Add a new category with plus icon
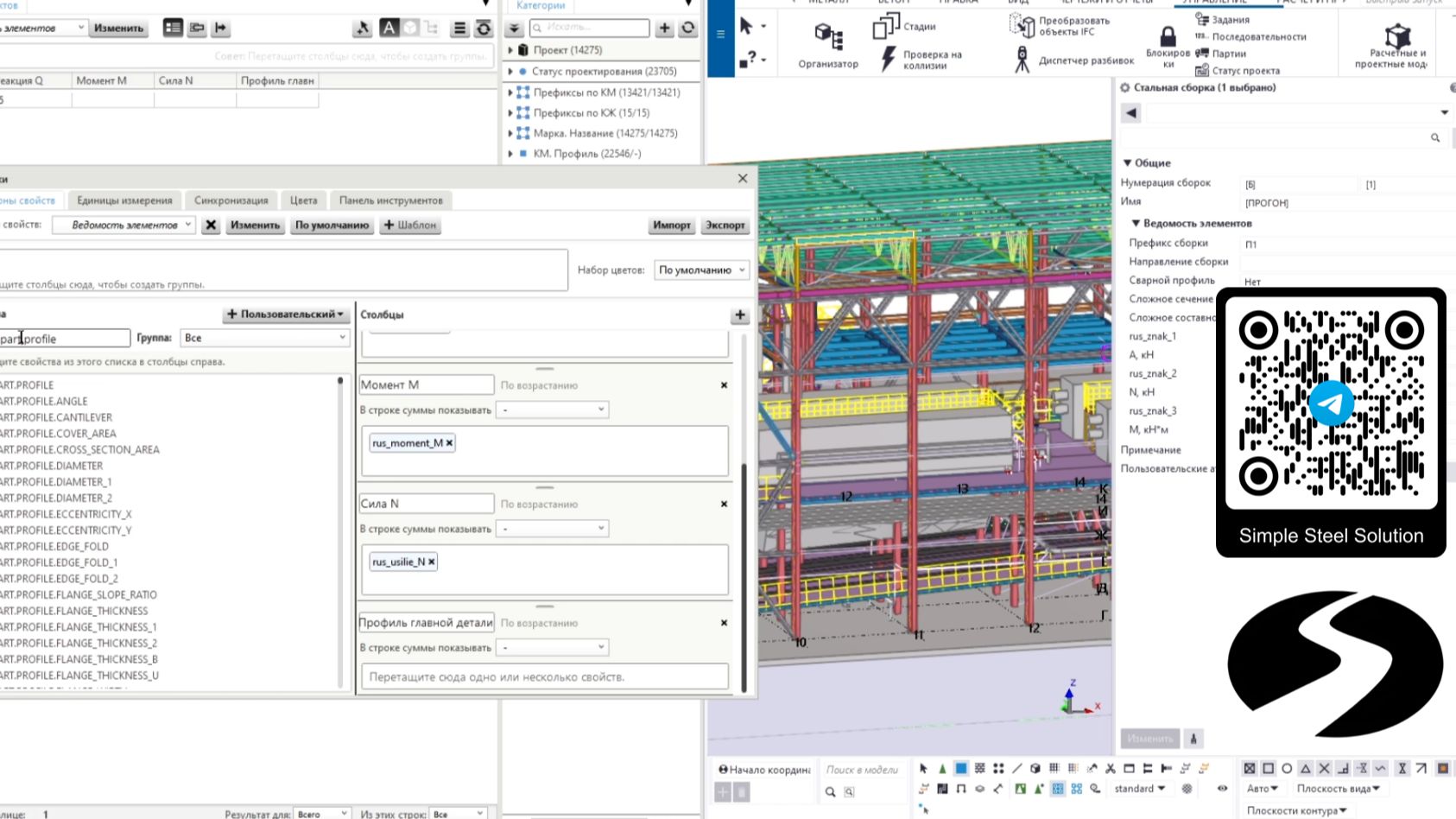 click(664, 29)
